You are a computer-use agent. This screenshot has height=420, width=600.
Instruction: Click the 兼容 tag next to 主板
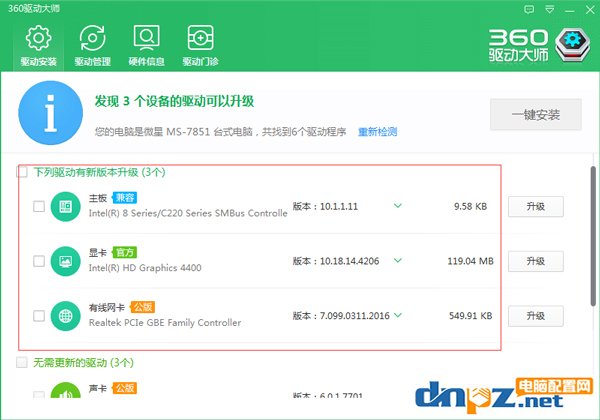tap(125, 198)
